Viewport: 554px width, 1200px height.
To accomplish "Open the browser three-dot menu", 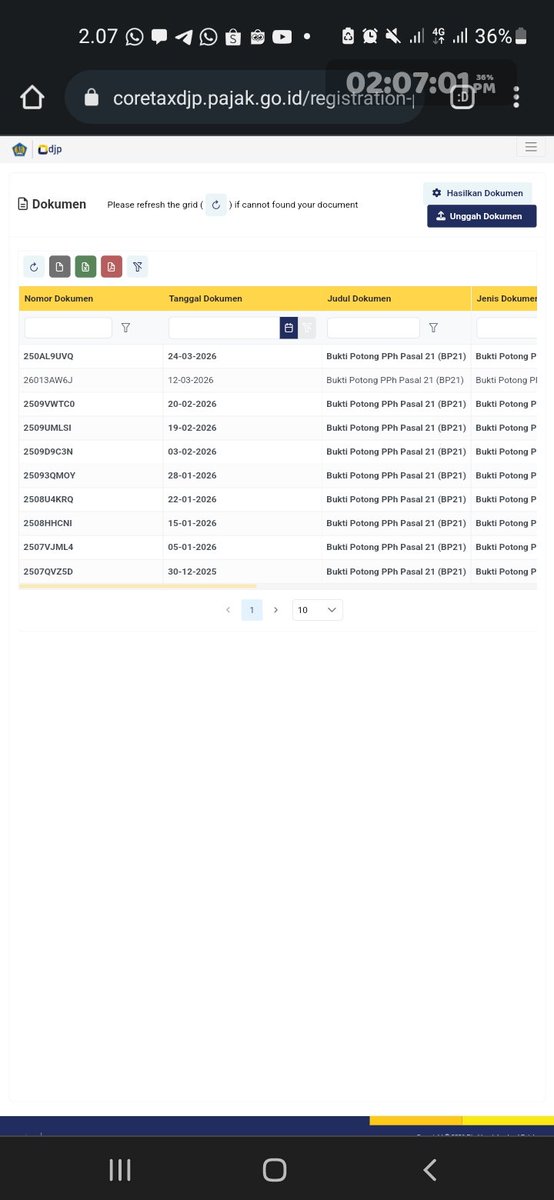I will tap(516, 97).
